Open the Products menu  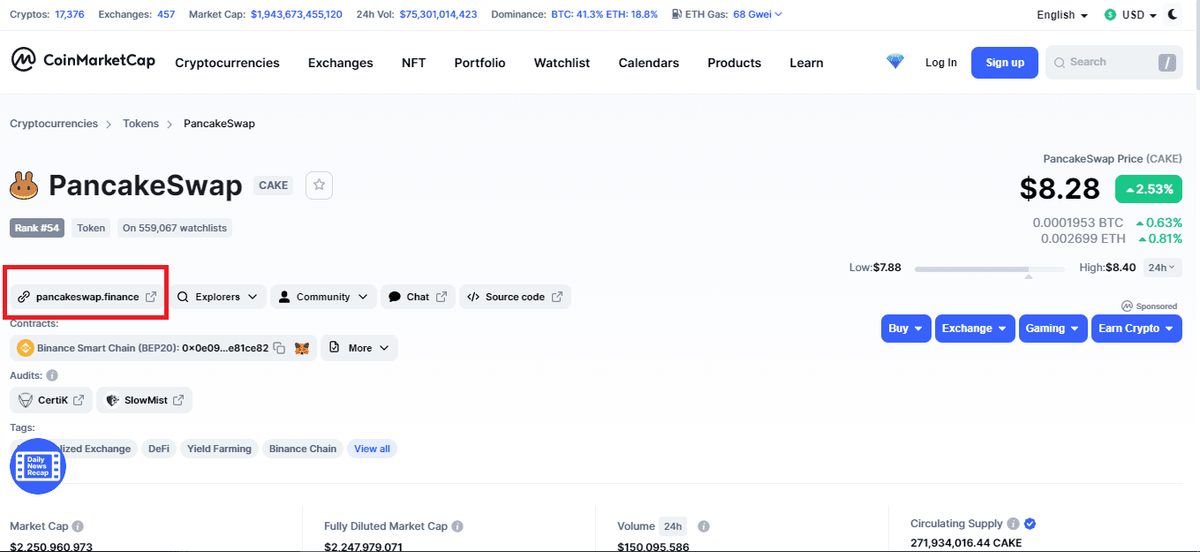tap(734, 62)
